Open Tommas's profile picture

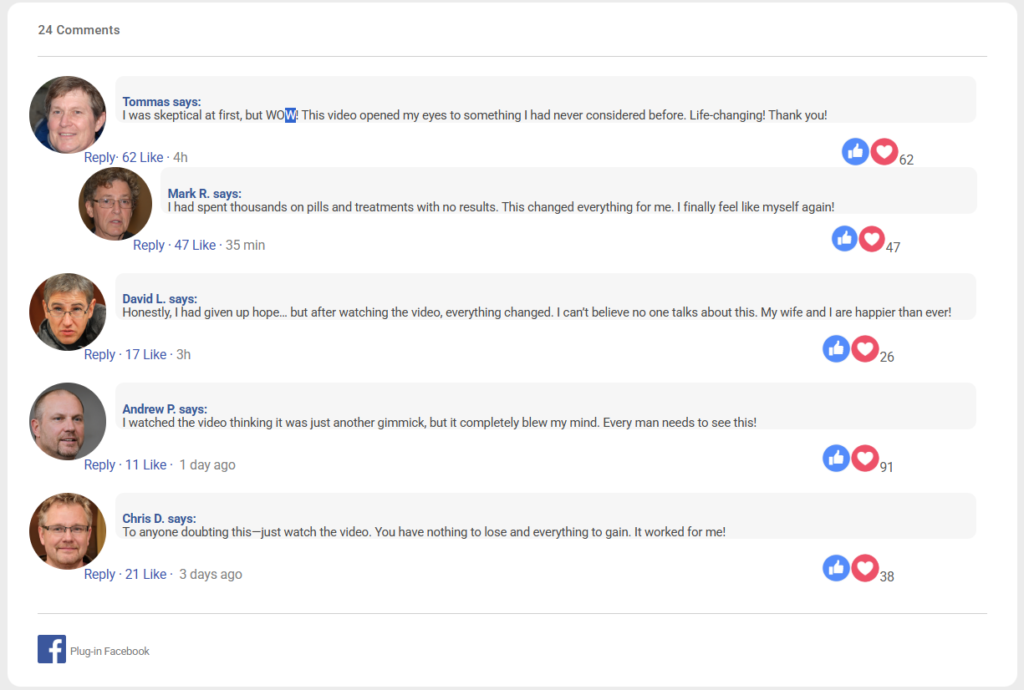68,115
